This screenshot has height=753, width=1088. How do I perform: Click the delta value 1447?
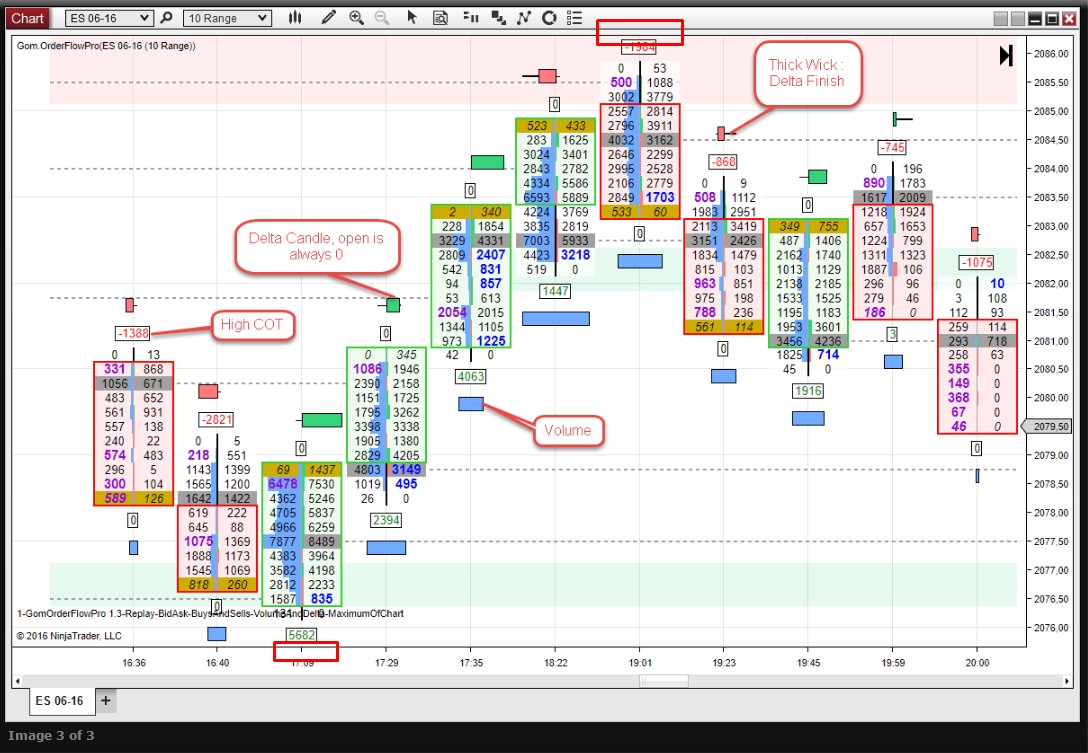(555, 291)
